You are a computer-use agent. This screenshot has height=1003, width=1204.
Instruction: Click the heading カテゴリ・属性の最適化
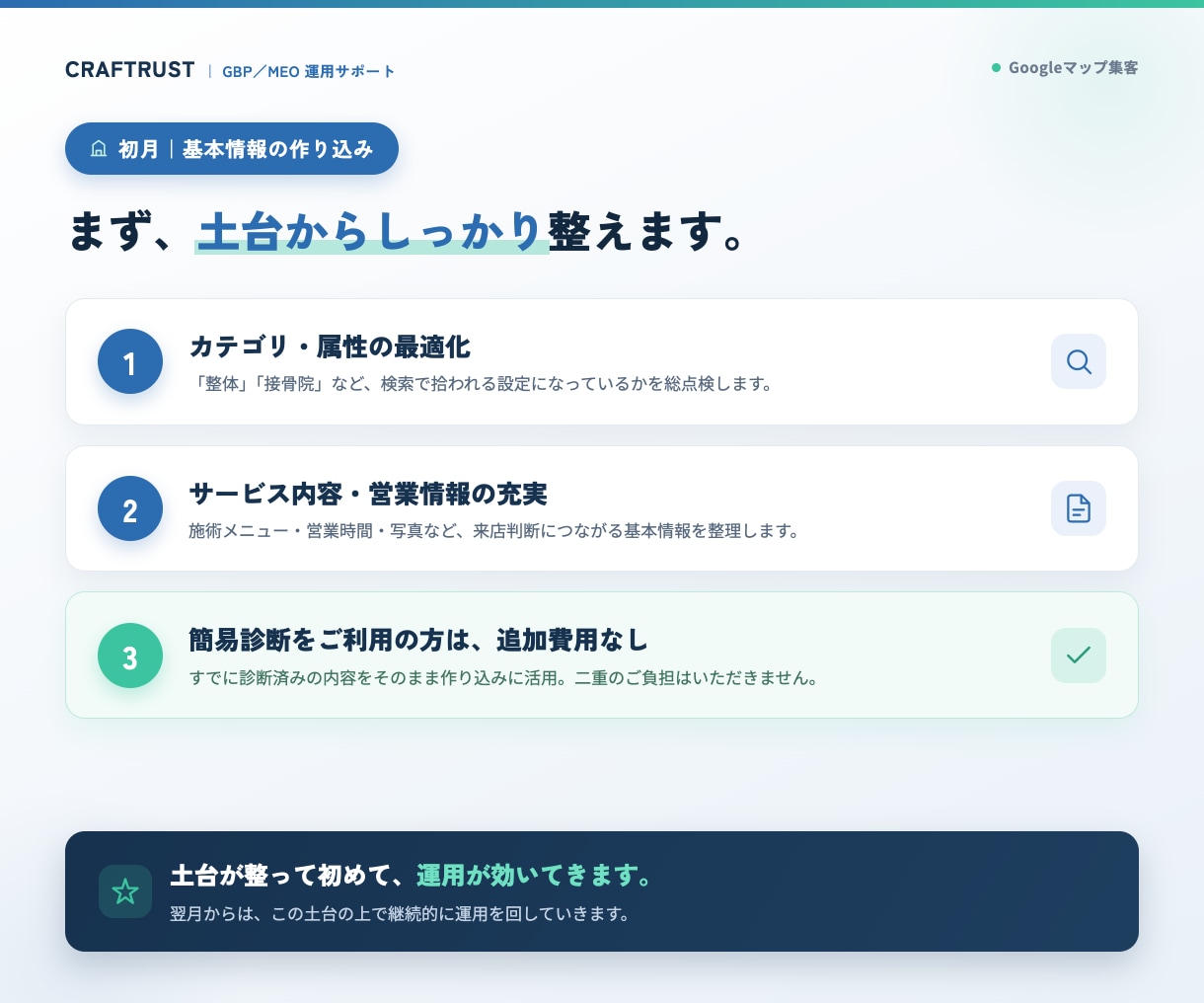(x=330, y=347)
